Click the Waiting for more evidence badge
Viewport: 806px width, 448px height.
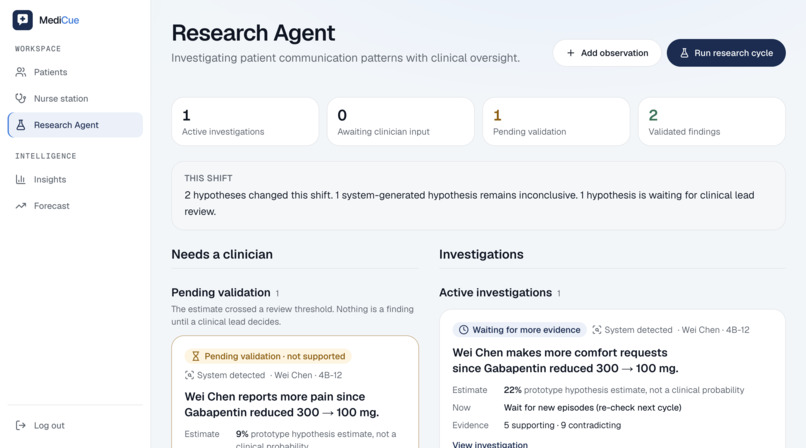point(519,330)
